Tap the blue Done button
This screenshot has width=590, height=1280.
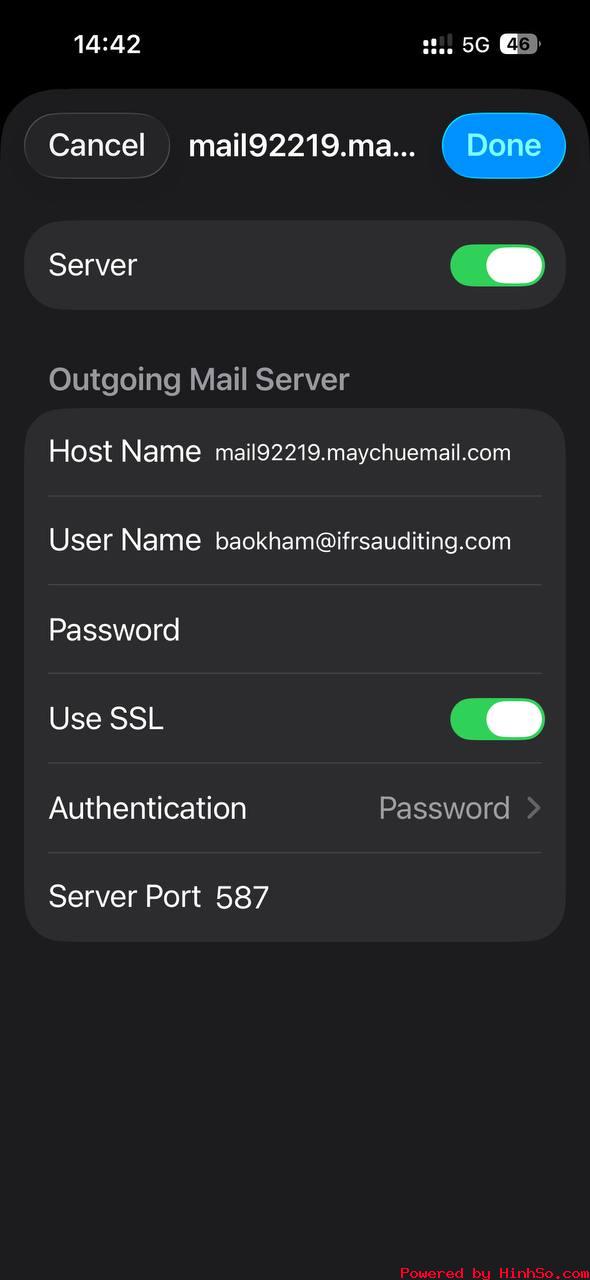point(504,145)
